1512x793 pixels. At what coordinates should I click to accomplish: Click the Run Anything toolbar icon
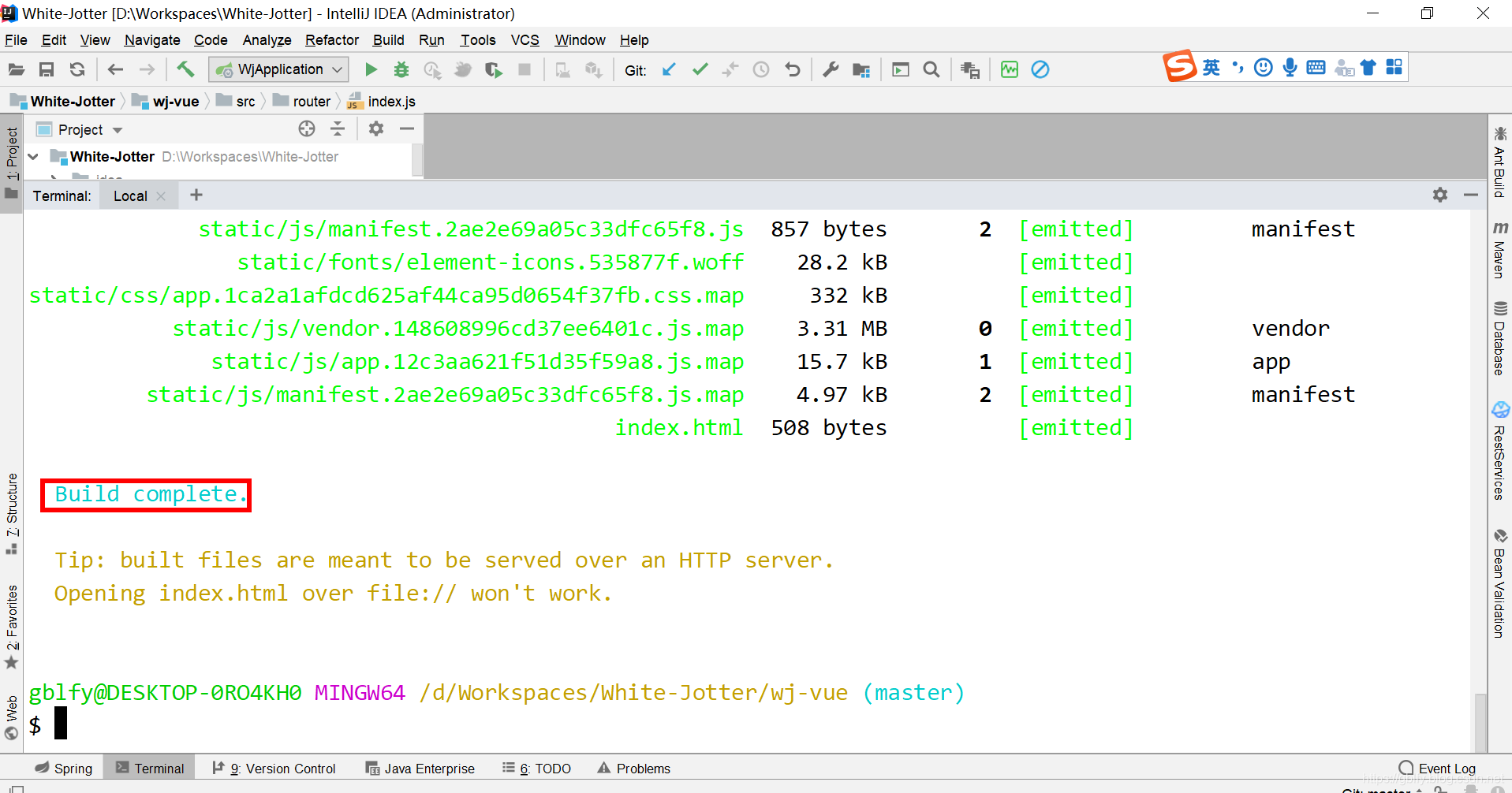click(901, 69)
